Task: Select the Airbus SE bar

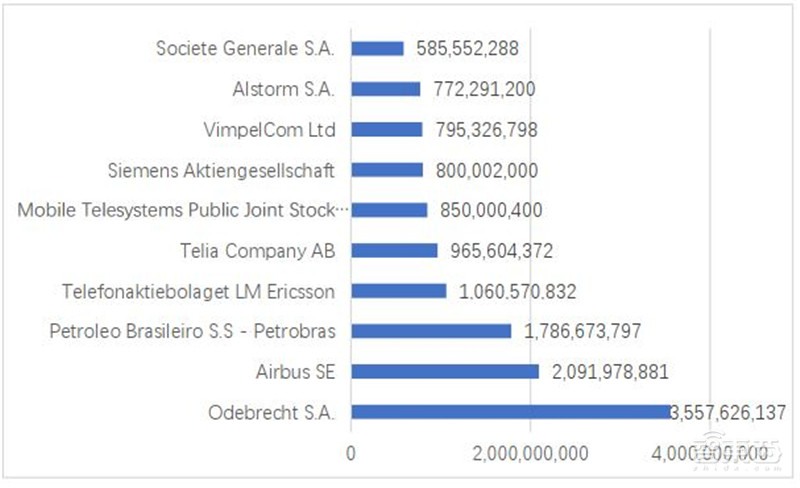Action: point(445,372)
